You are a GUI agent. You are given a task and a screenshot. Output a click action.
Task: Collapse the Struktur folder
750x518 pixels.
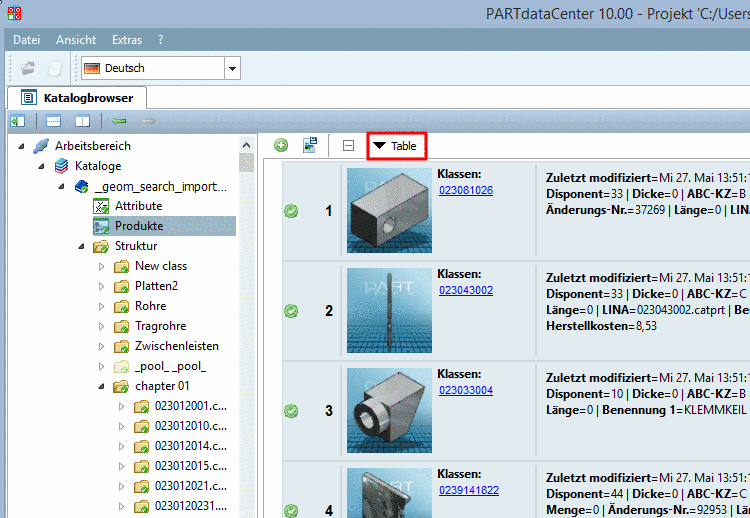coord(81,246)
